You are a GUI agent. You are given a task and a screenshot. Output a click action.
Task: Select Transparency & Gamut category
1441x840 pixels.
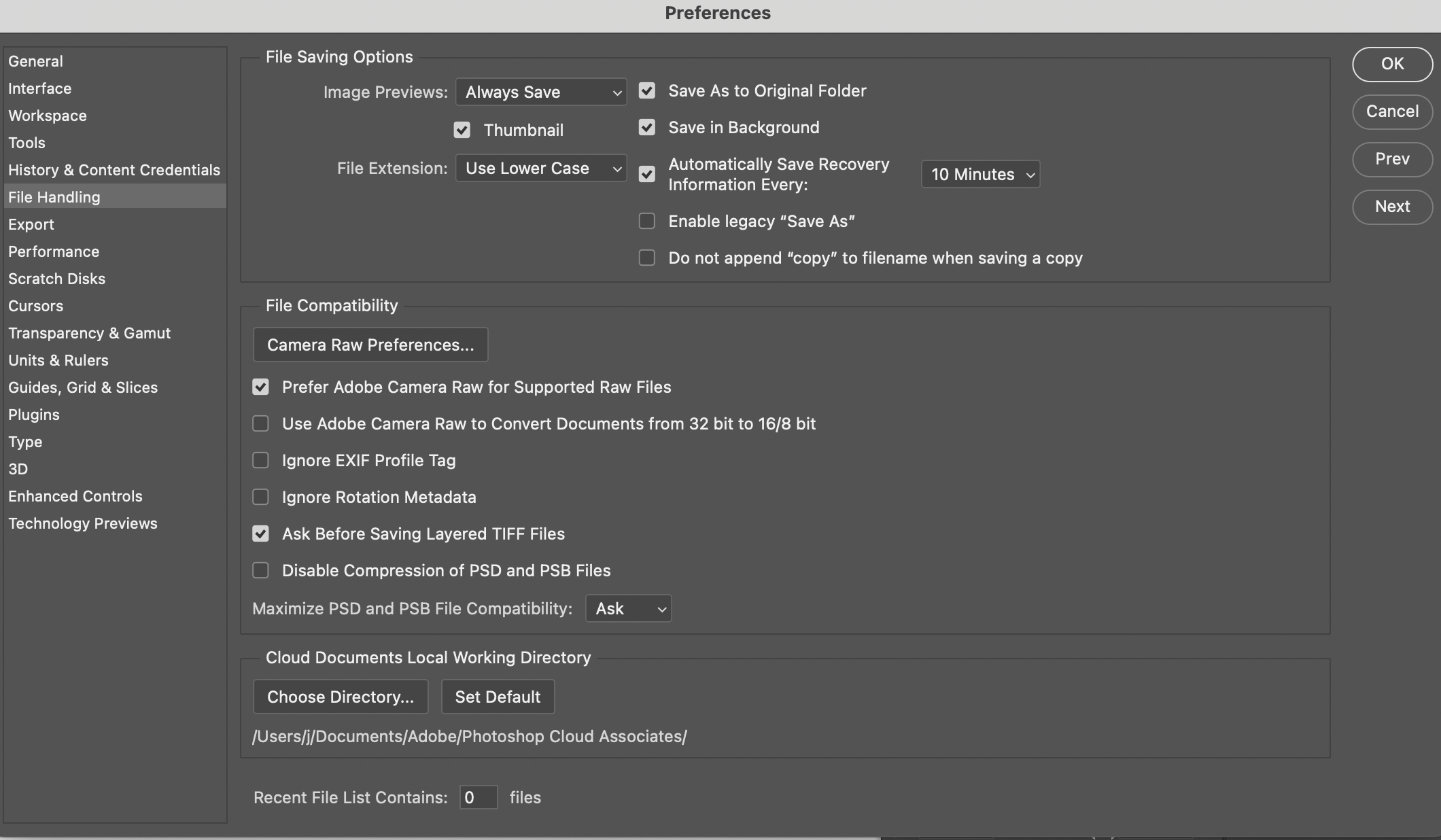pyautogui.click(x=115, y=333)
